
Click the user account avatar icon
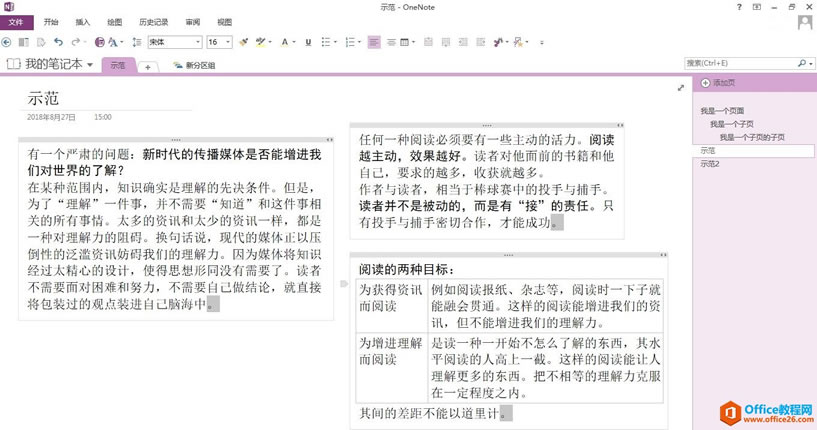pyautogui.click(x=805, y=22)
